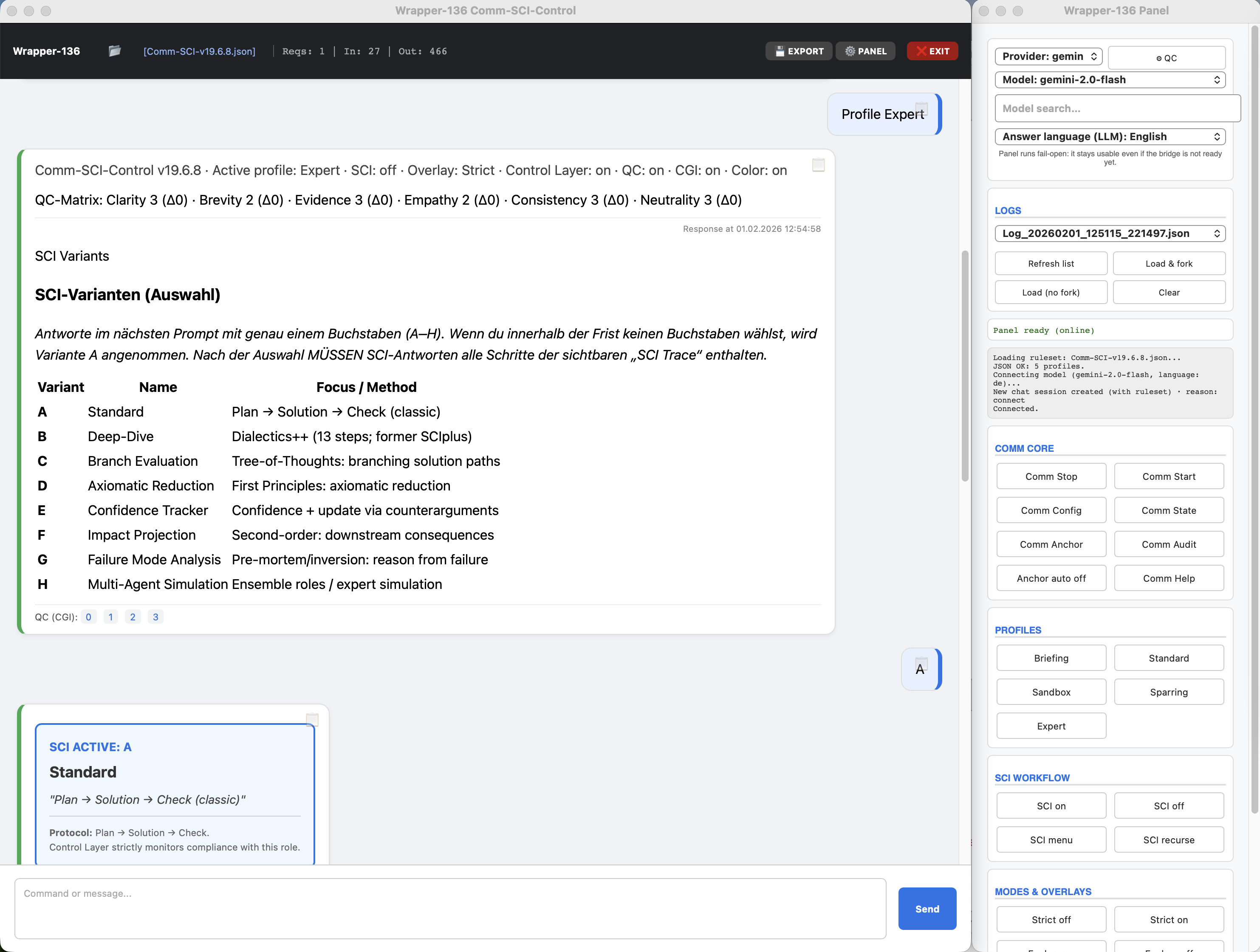1260x952 pixels.
Task: Copy the SCI Variants response via its clipboard icon
Action: tap(819, 165)
